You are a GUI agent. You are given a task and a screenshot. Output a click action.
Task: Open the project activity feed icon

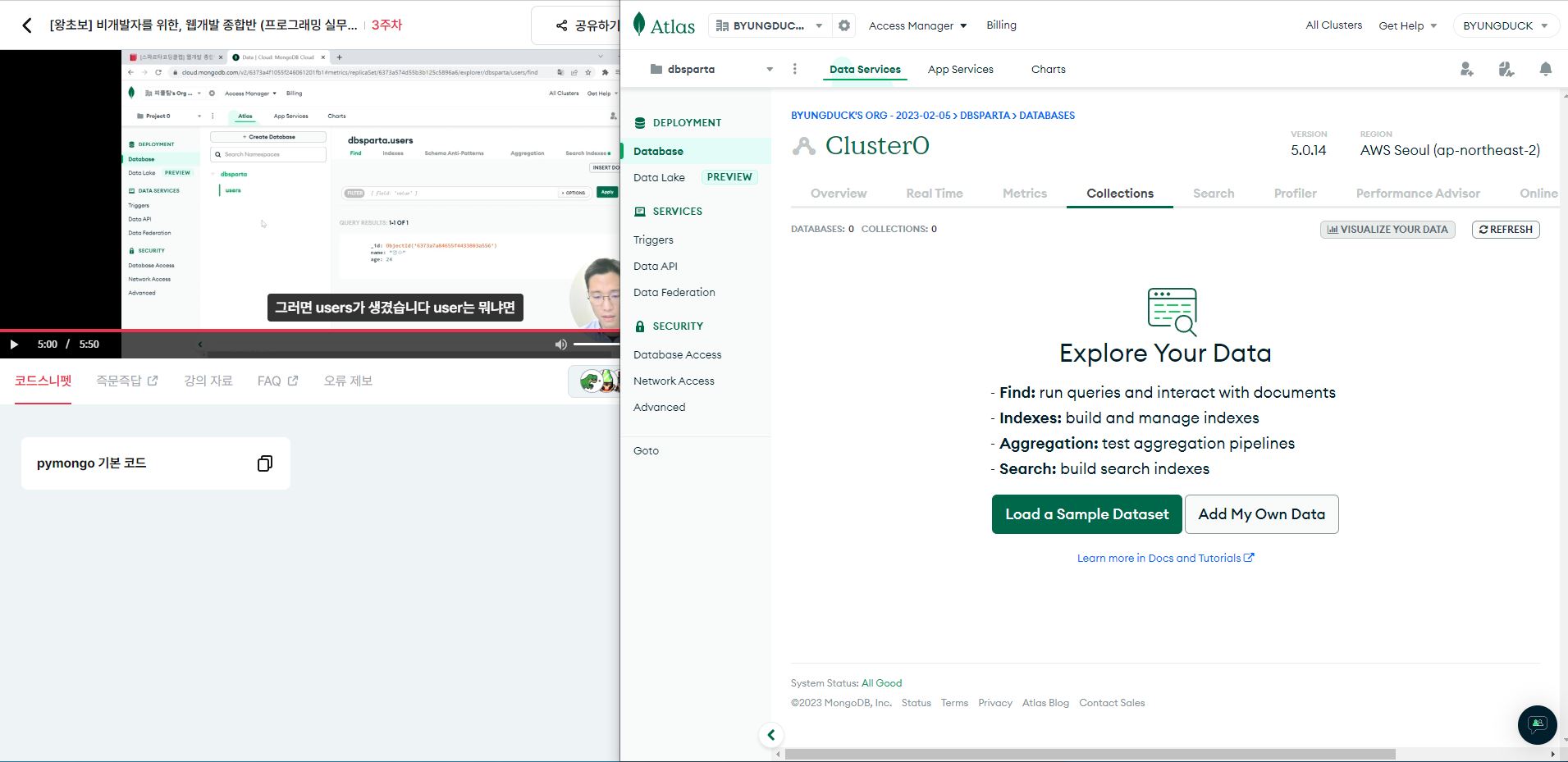point(1506,70)
